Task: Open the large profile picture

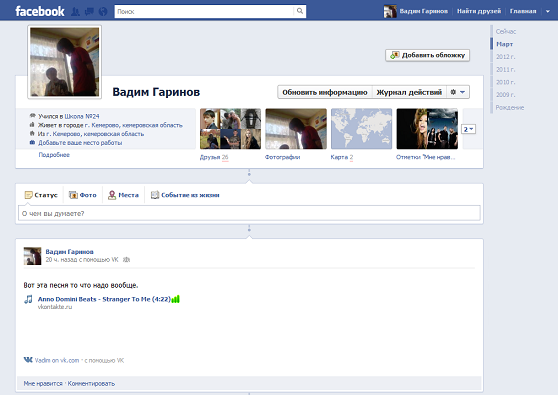Action: [x=64, y=62]
